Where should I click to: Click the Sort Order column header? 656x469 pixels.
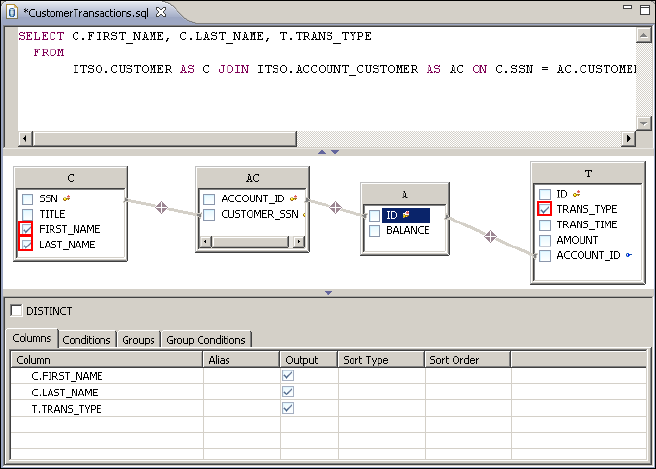(x=467, y=360)
